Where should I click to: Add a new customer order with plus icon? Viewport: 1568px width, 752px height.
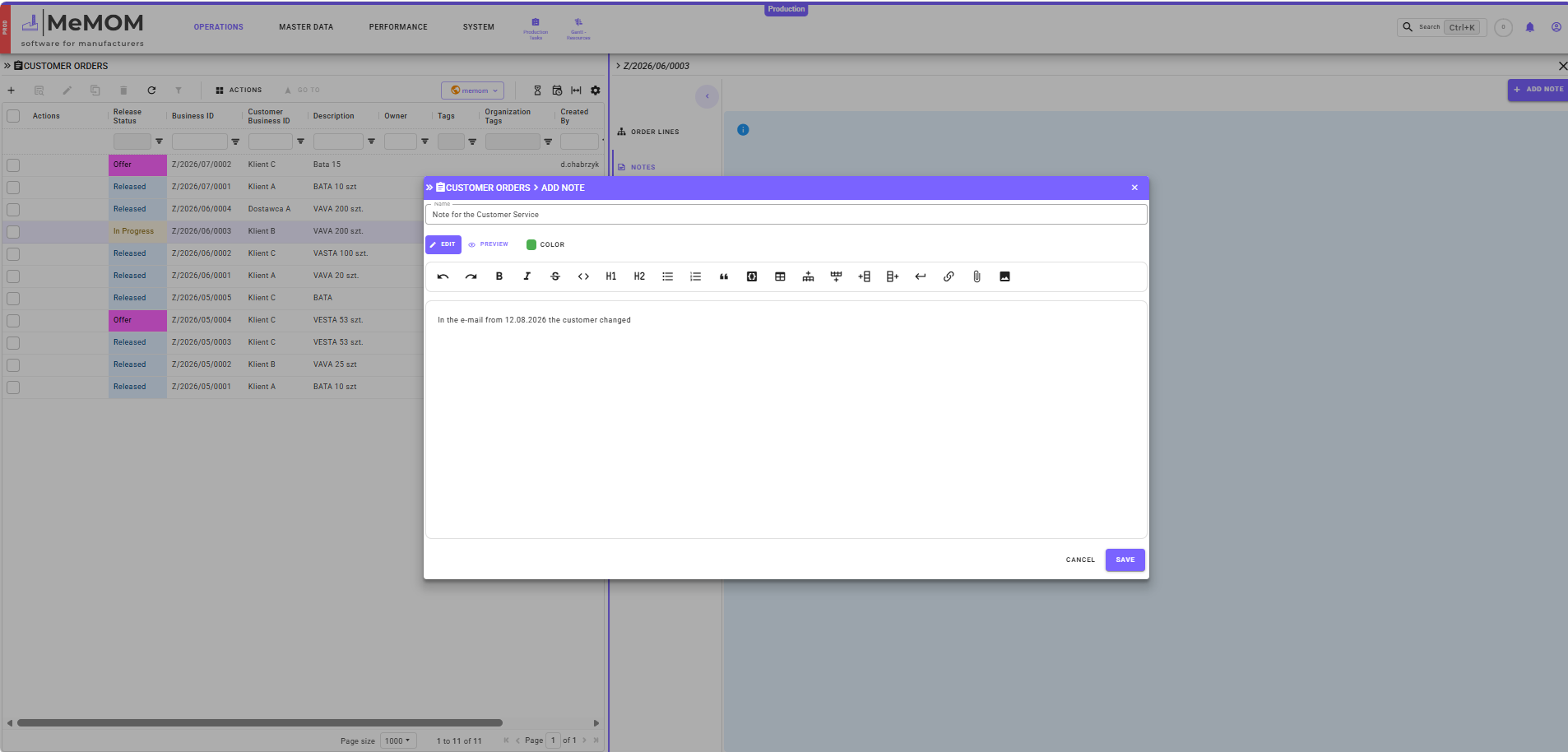coord(12,91)
